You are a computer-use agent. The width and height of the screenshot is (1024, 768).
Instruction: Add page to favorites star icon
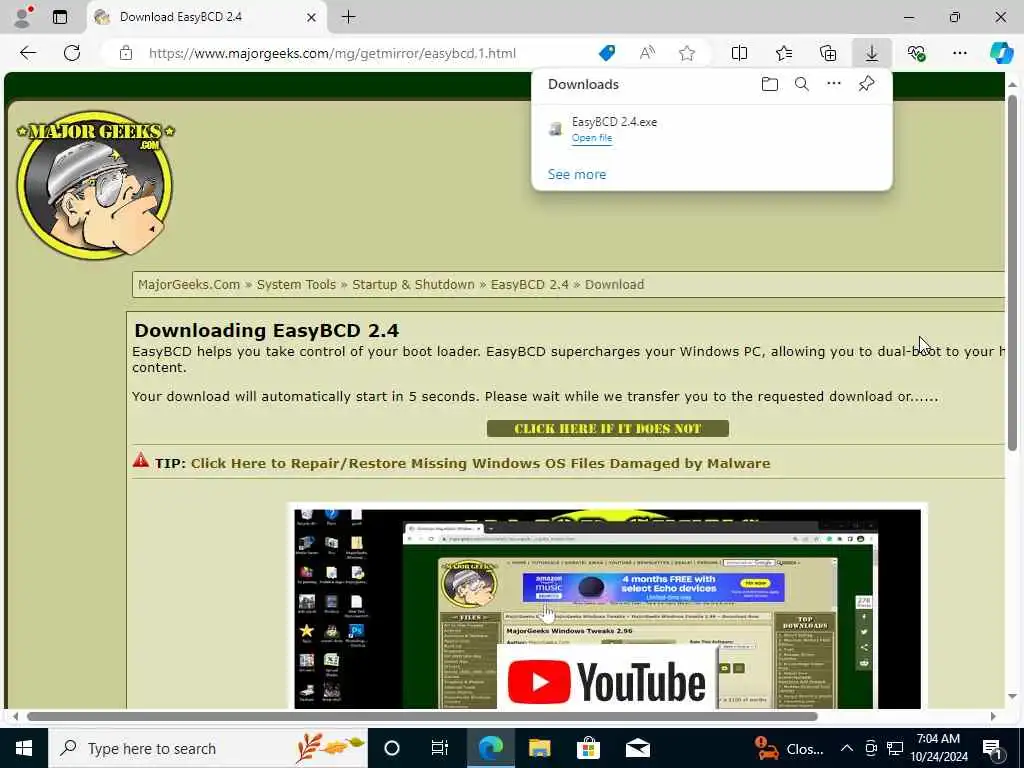pos(686,53)
